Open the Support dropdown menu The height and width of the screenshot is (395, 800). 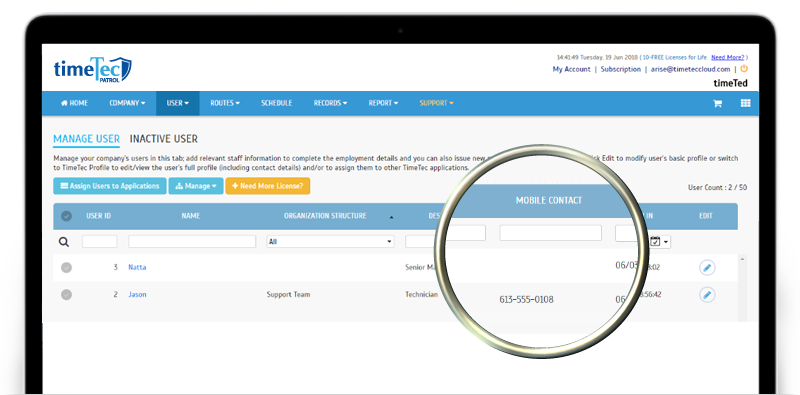click(x=436, y=103)
